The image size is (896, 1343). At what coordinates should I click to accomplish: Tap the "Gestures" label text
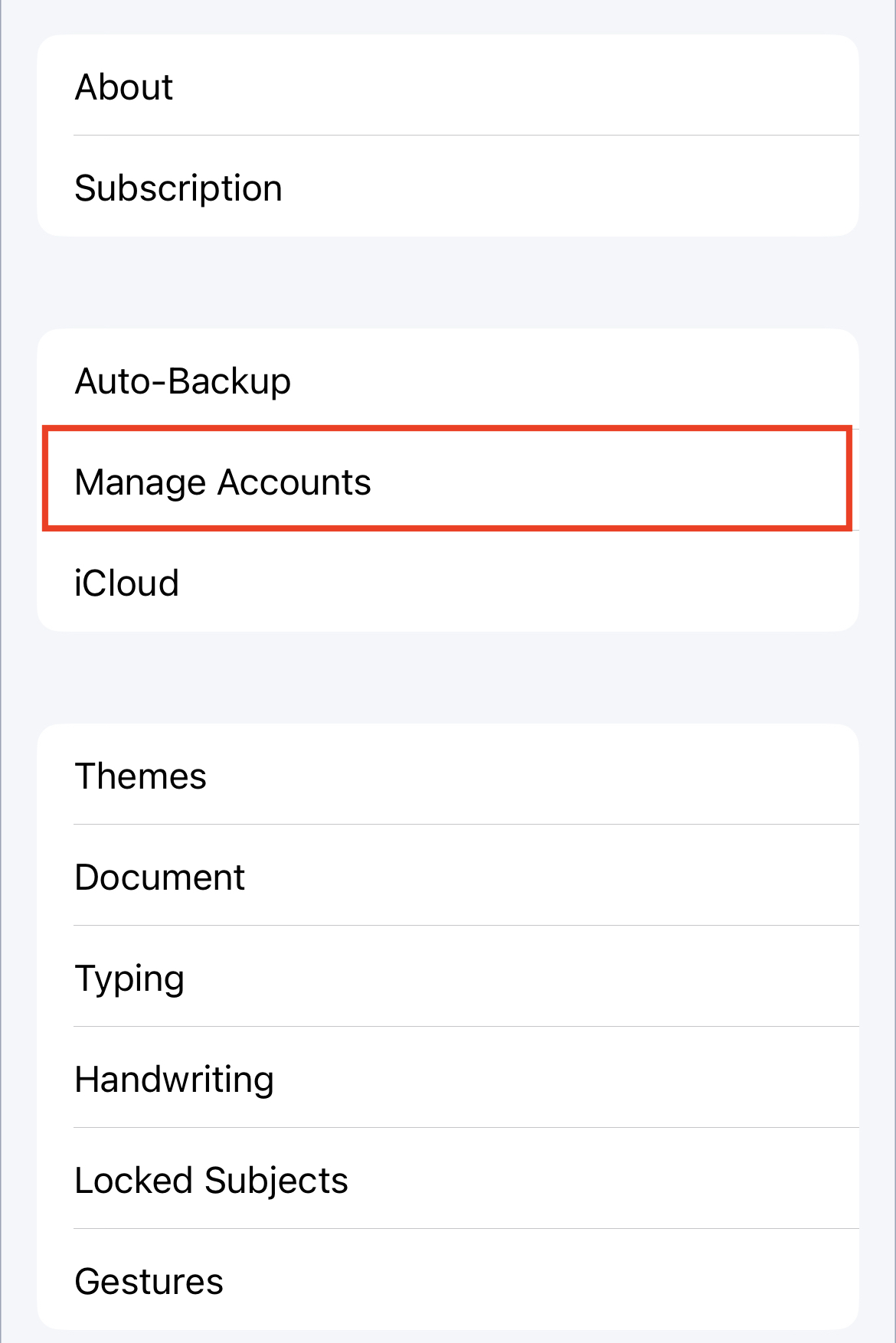pos(149,1282)
